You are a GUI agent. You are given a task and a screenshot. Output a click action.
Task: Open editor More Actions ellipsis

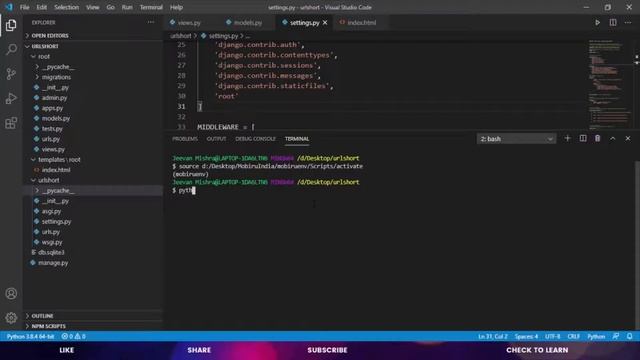tap(628, 22)
